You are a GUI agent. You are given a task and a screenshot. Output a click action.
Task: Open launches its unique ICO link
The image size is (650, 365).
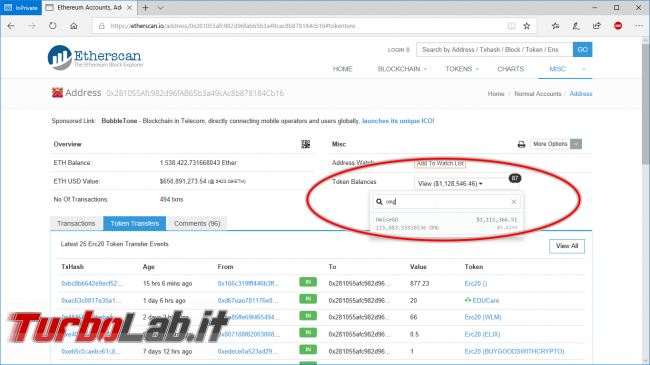[x=398, y=121]
